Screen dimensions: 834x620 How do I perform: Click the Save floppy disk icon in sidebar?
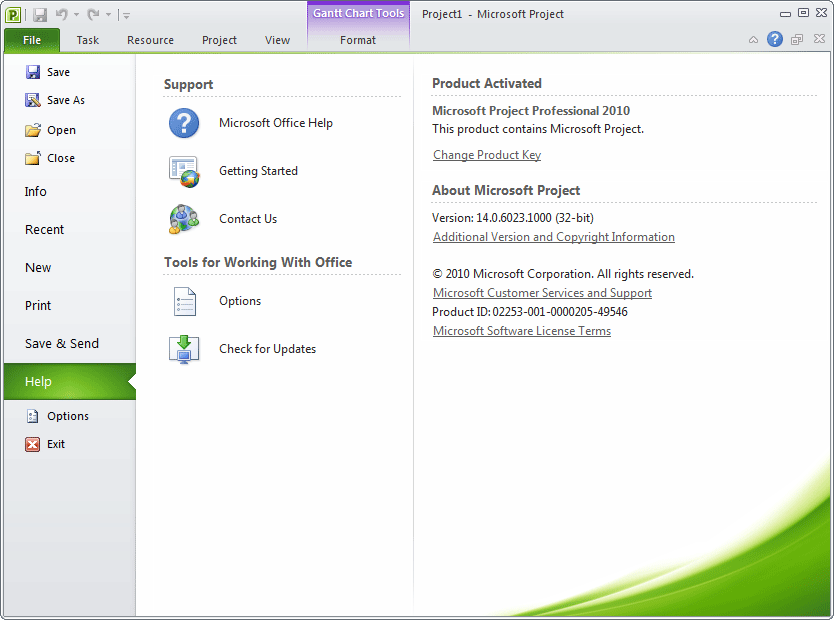pyautogui.click(x=33, y=72)
